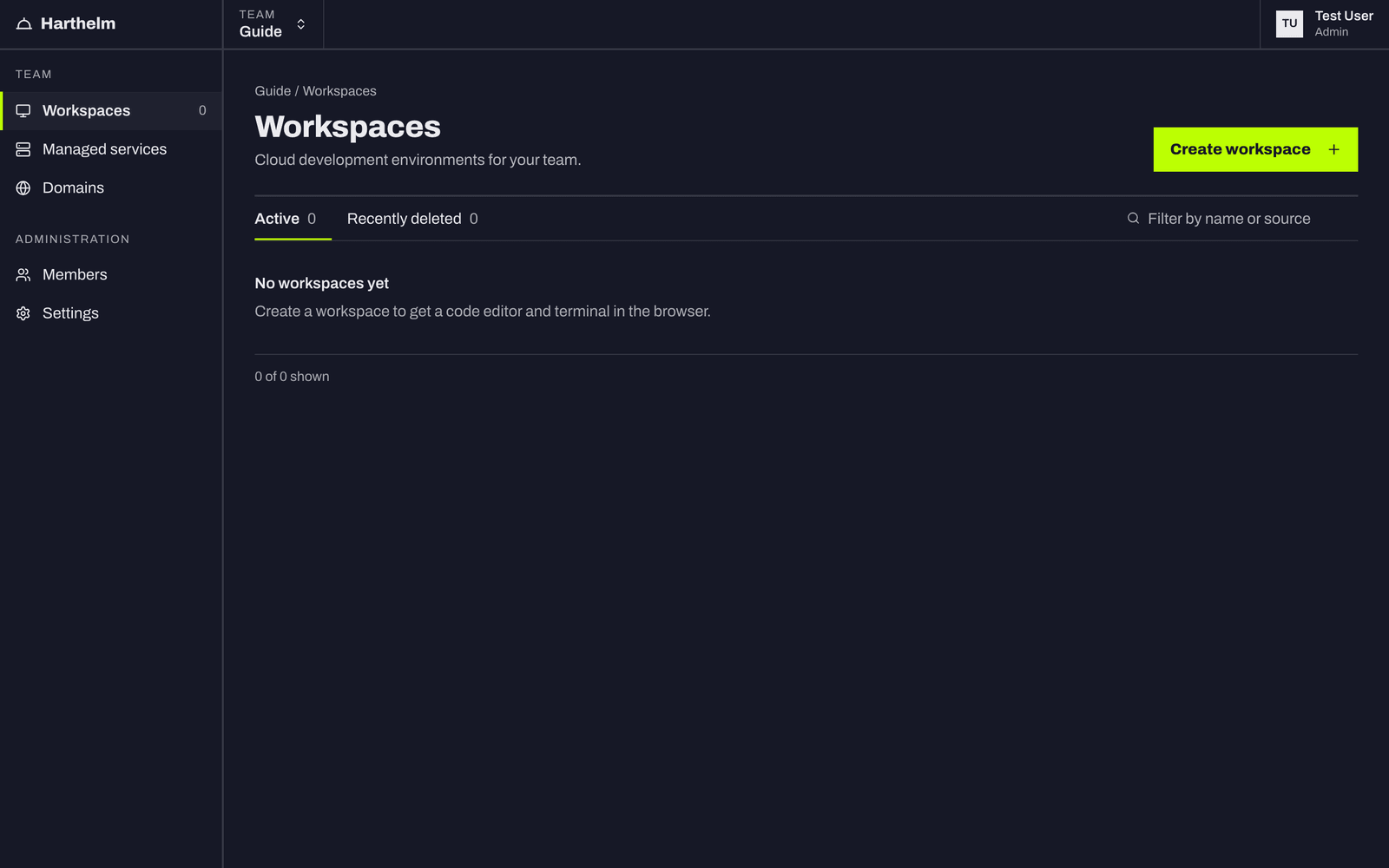
Task: Open the Test User account menu
Action: (1324, 24)
